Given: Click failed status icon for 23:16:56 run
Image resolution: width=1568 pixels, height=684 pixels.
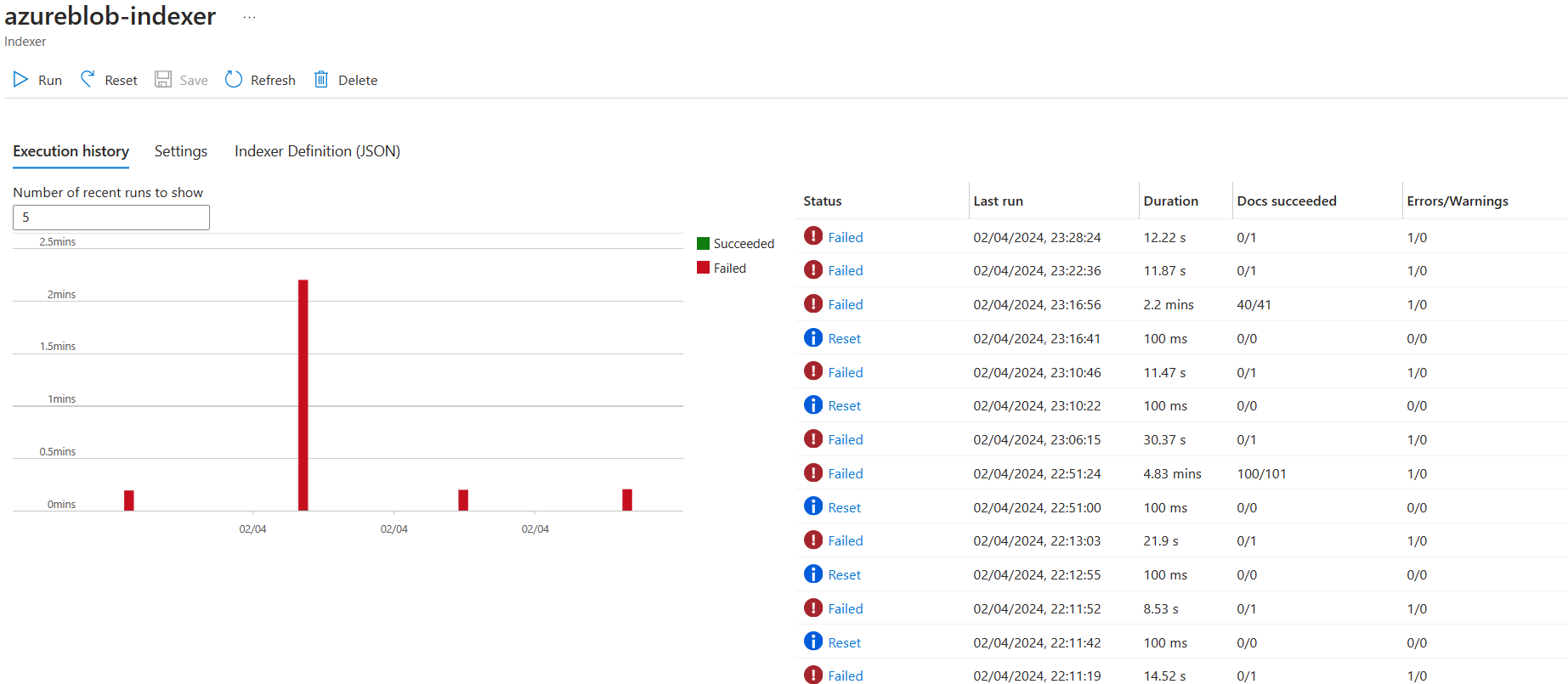Looking at the screenshot, I should (x=813, y=303).
